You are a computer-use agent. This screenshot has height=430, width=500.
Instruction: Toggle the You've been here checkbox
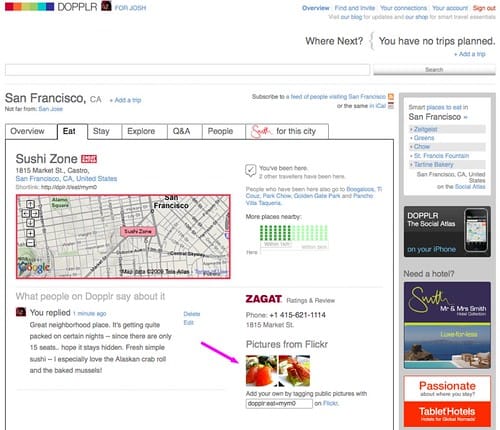tap(250, 170)
